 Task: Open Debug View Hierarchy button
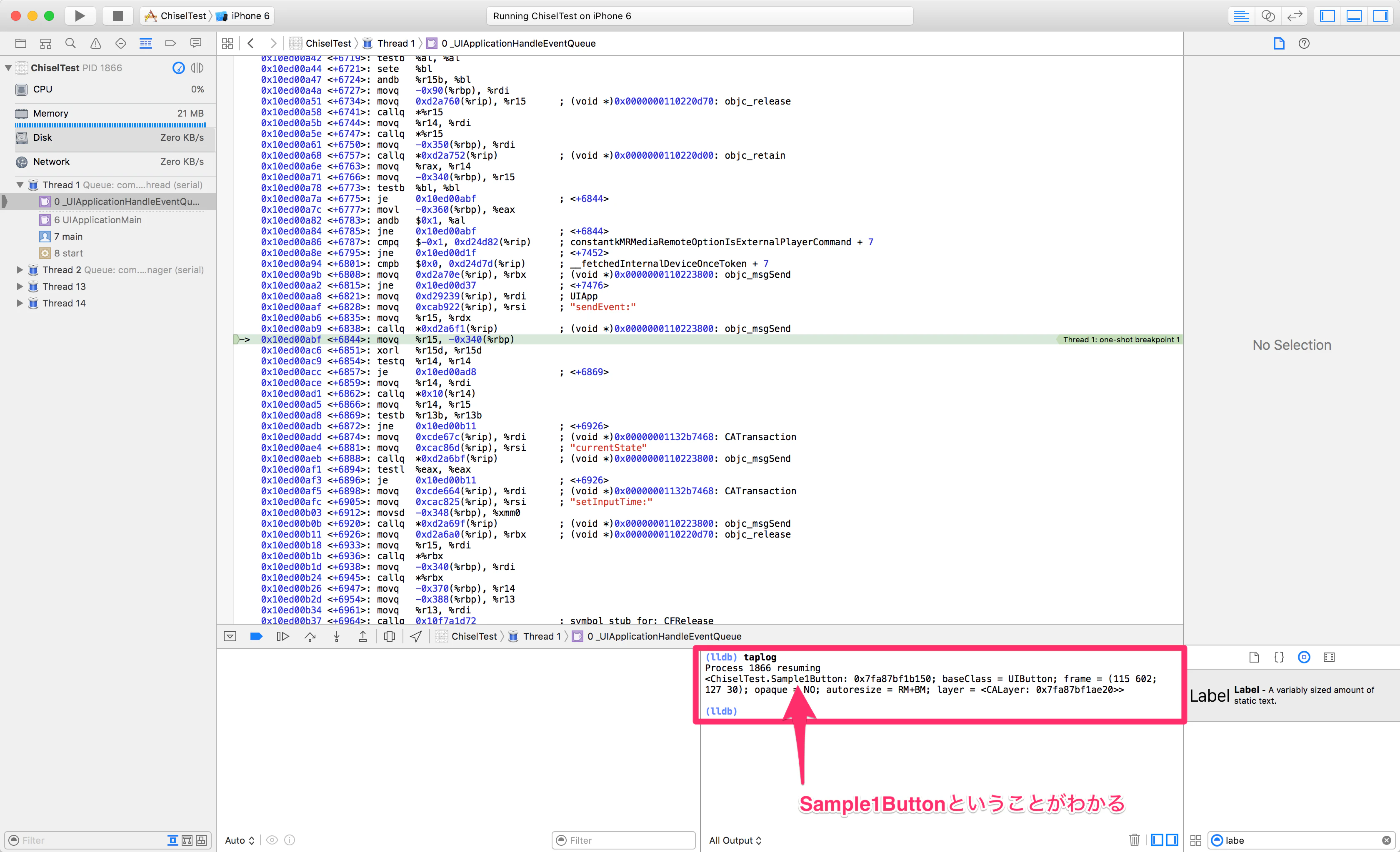pyautogui.click(x=389, y=637)
